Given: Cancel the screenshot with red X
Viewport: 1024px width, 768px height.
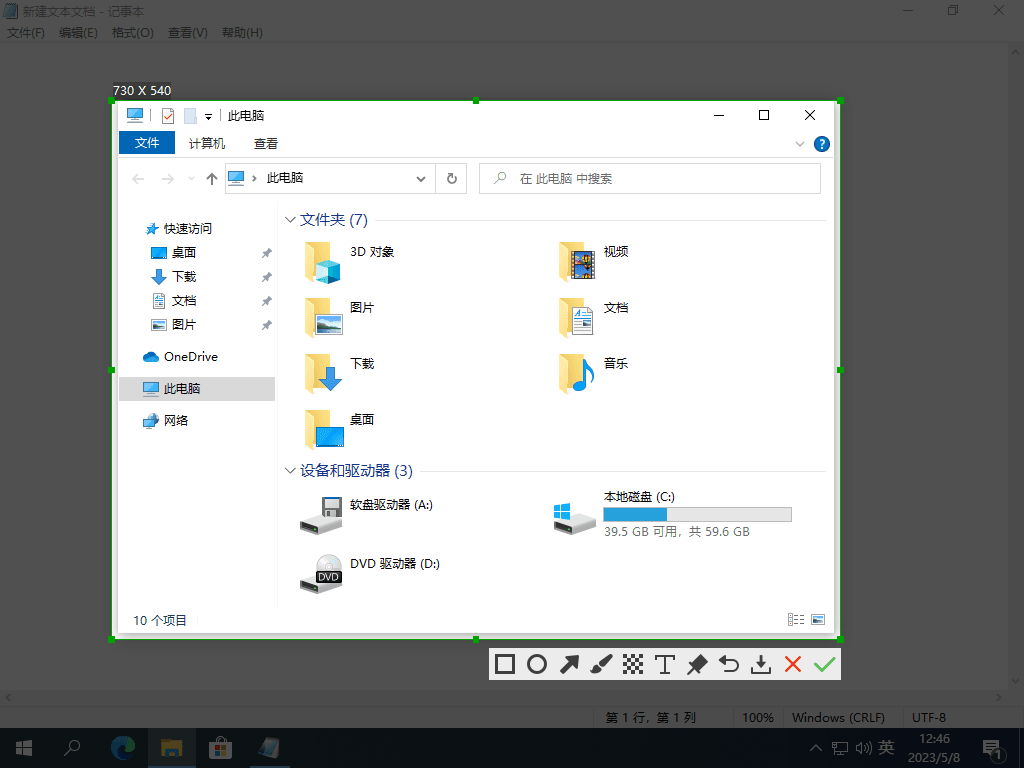Looking at the screenshot, I should 793,664.
